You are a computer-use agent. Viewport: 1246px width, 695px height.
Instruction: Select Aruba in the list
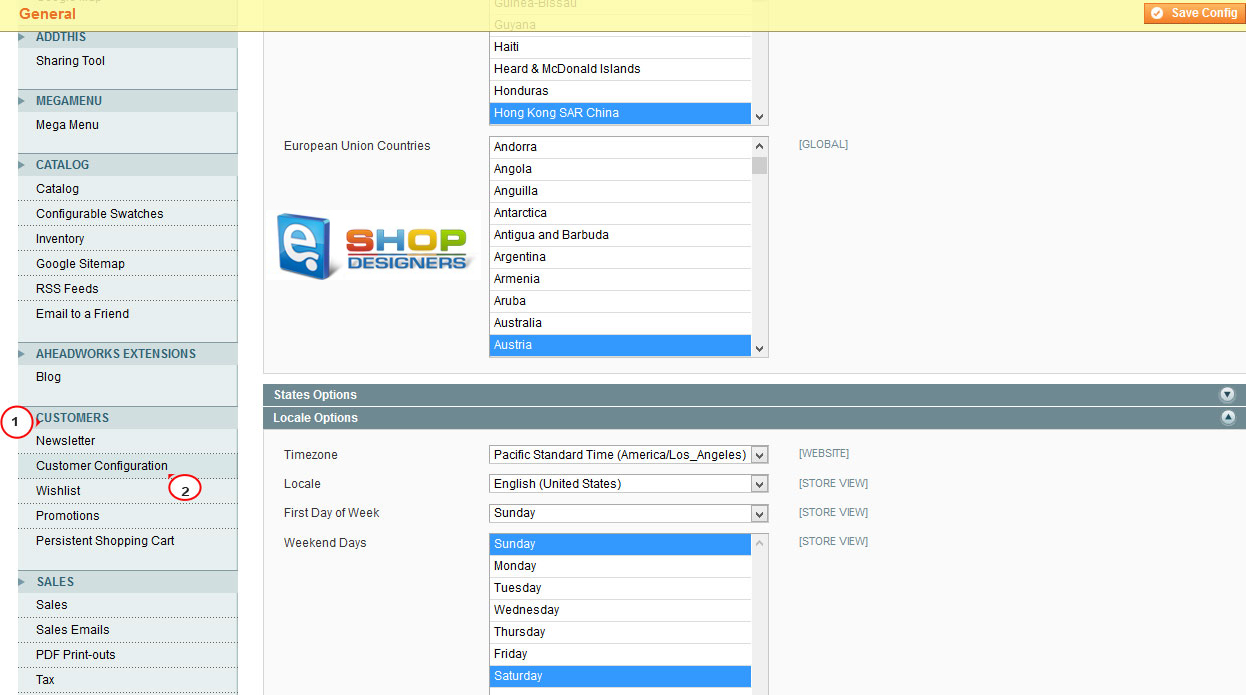pos(620,301)
